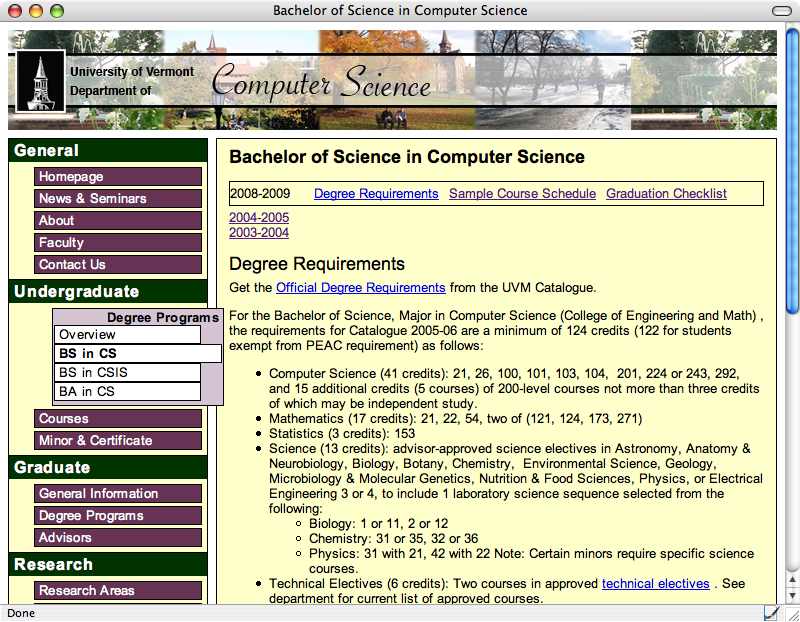Click the UVM tower logo image
The width and height of the screenshot is (800, 622).
click(x=41, y=81)
